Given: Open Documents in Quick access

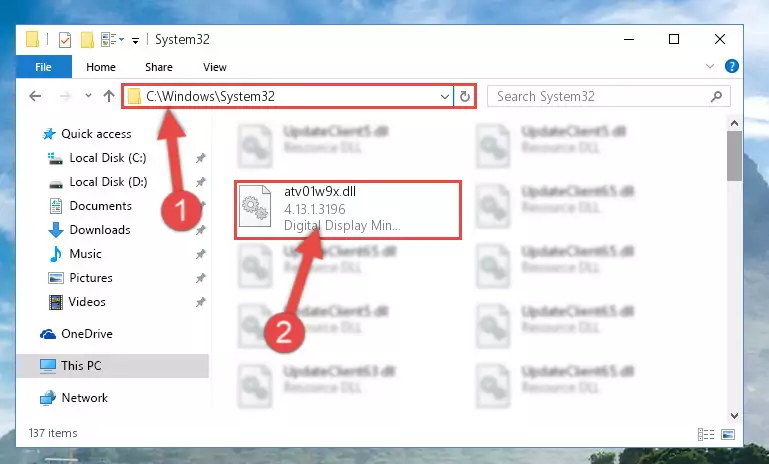Looking at the screenshot, I should pyautogui.click(x=101, y=206).
